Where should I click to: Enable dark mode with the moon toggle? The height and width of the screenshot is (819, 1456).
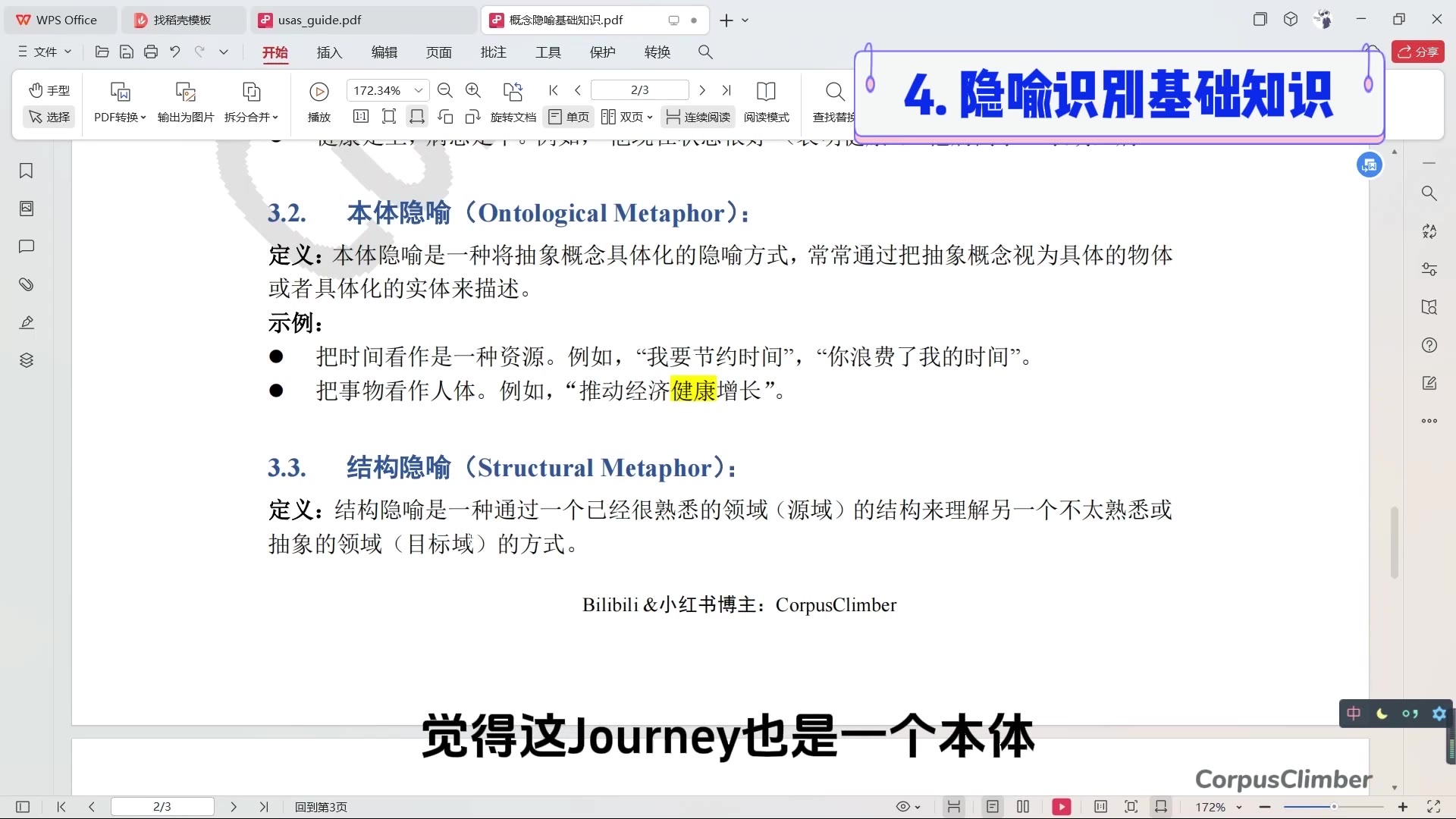click(x=1382, y=714)
